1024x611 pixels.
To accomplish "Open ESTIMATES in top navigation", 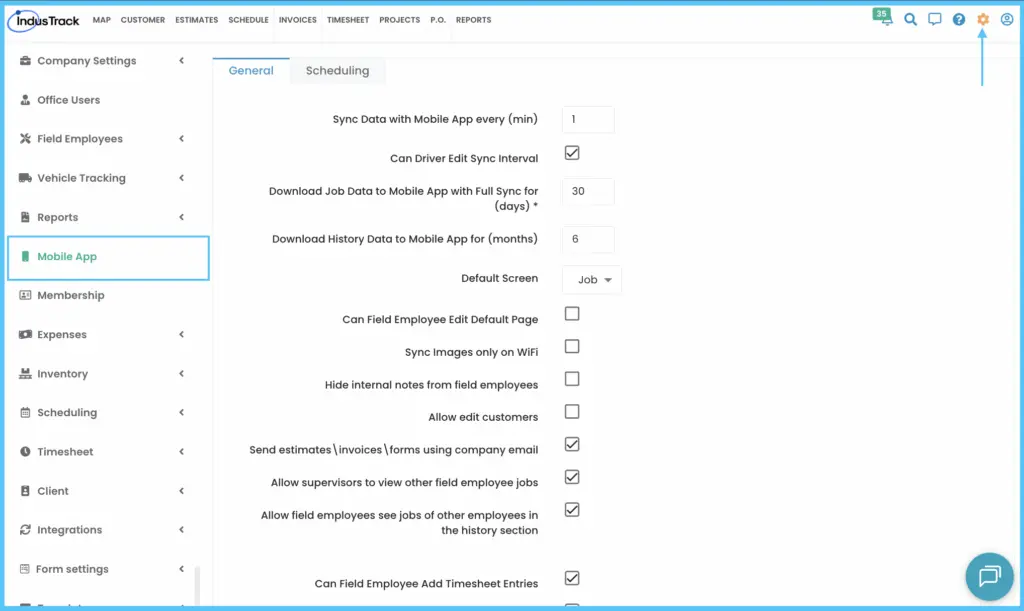I will tap(197, 20).
